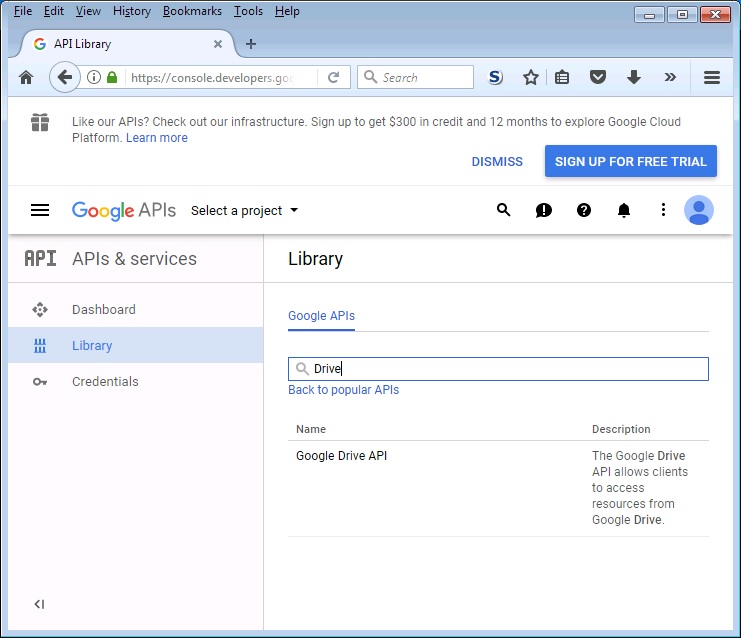This screenshot has height=638, width=741.
Task: Open site information icon in address bar
Action: click(94, 77)
